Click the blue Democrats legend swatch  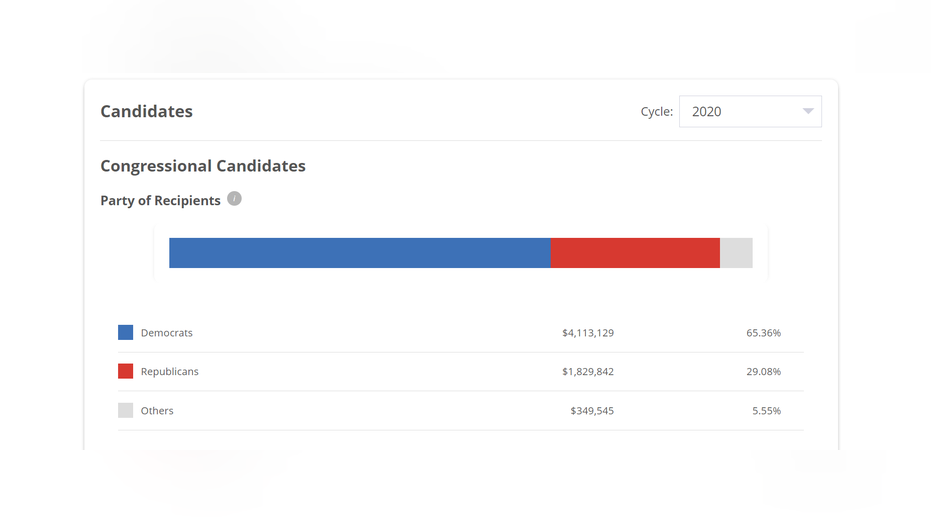click(x=125, y=332)
